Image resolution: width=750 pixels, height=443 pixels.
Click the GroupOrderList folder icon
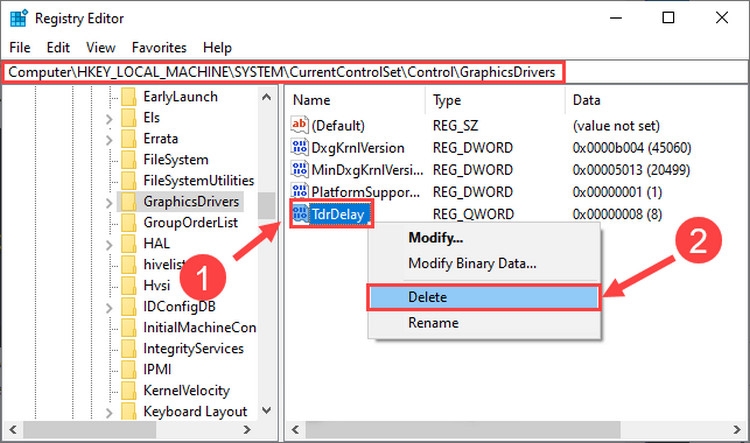click(x=129, y=223)
